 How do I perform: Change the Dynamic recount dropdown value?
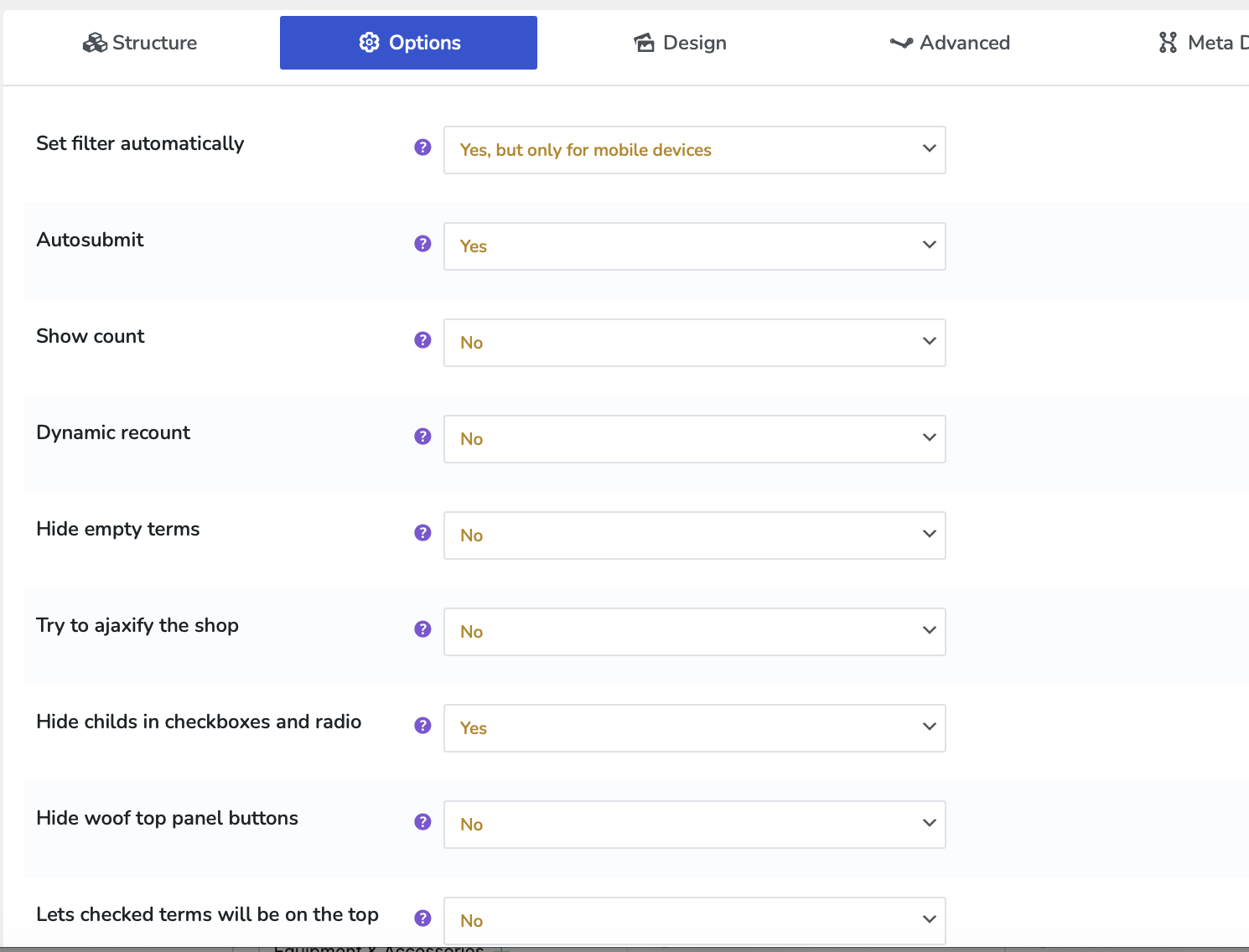[694, 439]
